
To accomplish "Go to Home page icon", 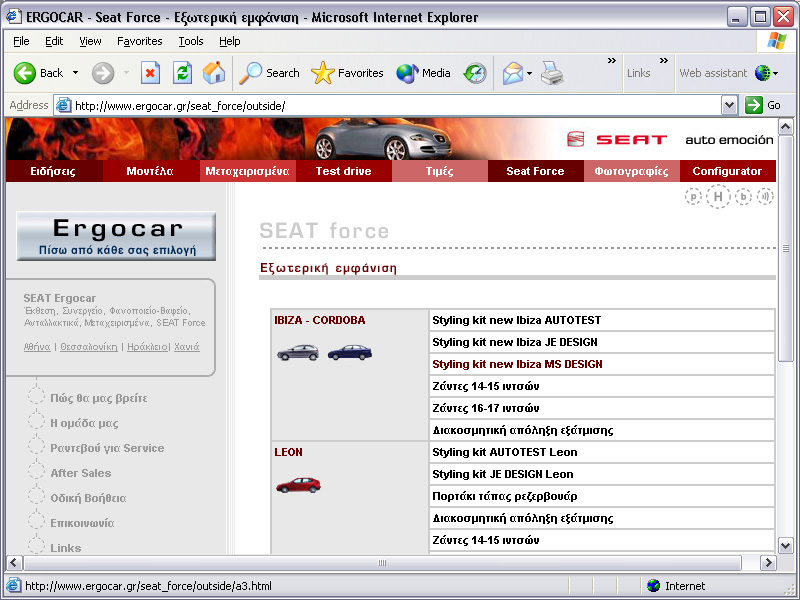I will coord(214,73).
